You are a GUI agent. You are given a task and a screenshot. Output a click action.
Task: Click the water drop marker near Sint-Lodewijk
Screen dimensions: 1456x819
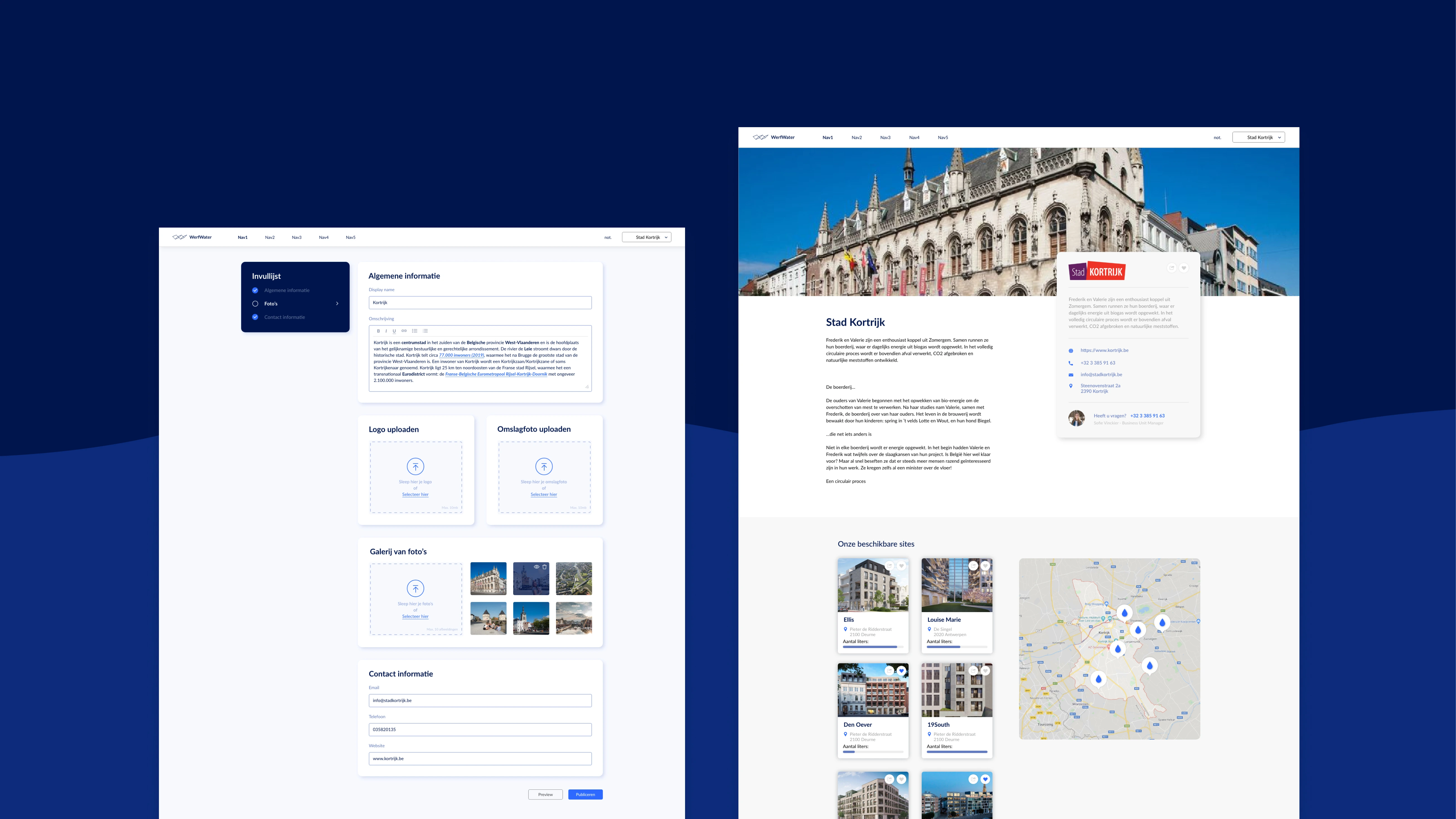pyautogui.click(x=1162, y=623)
